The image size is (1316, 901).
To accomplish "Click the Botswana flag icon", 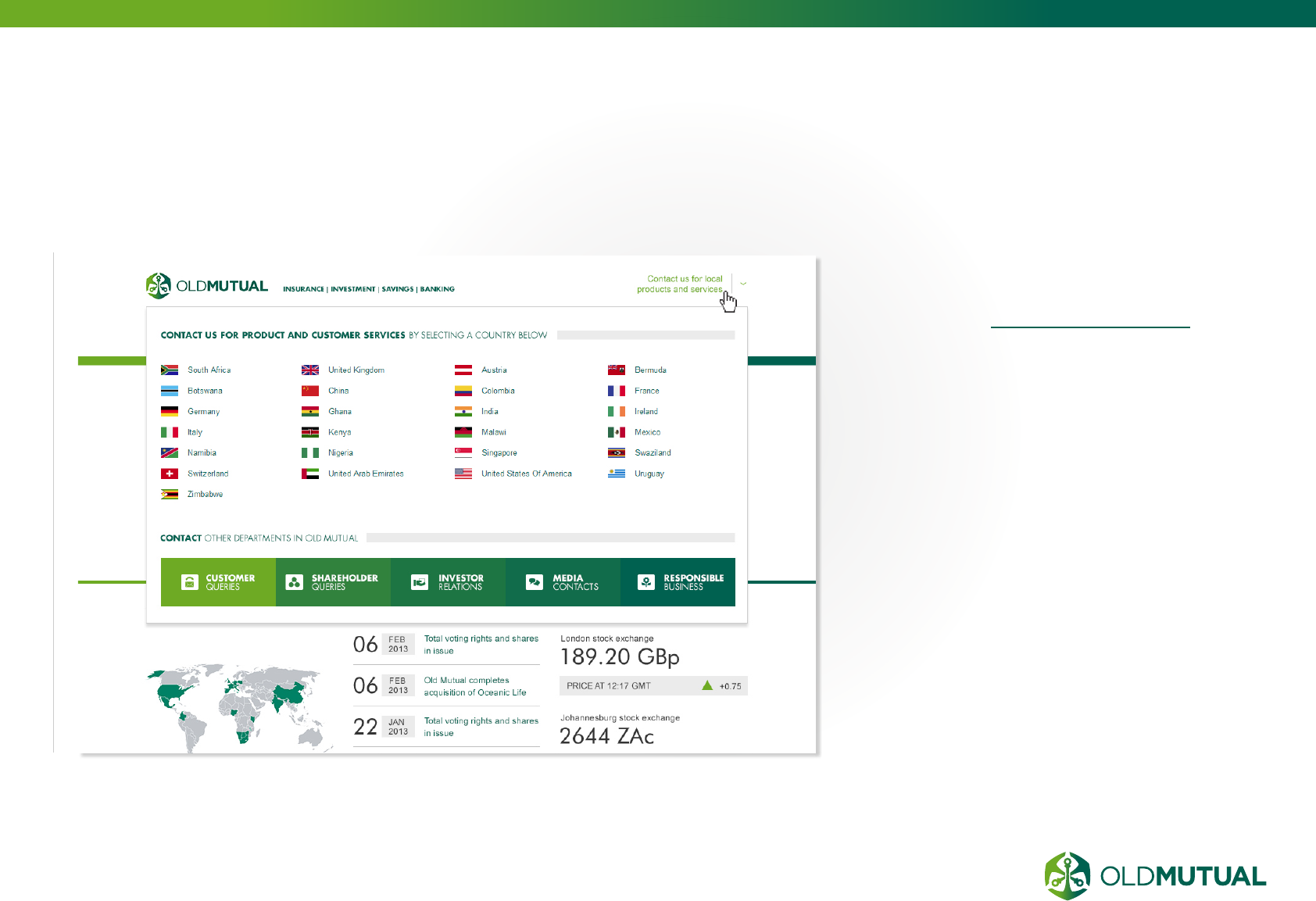I will pyautogui.click(x=170, y=391).
